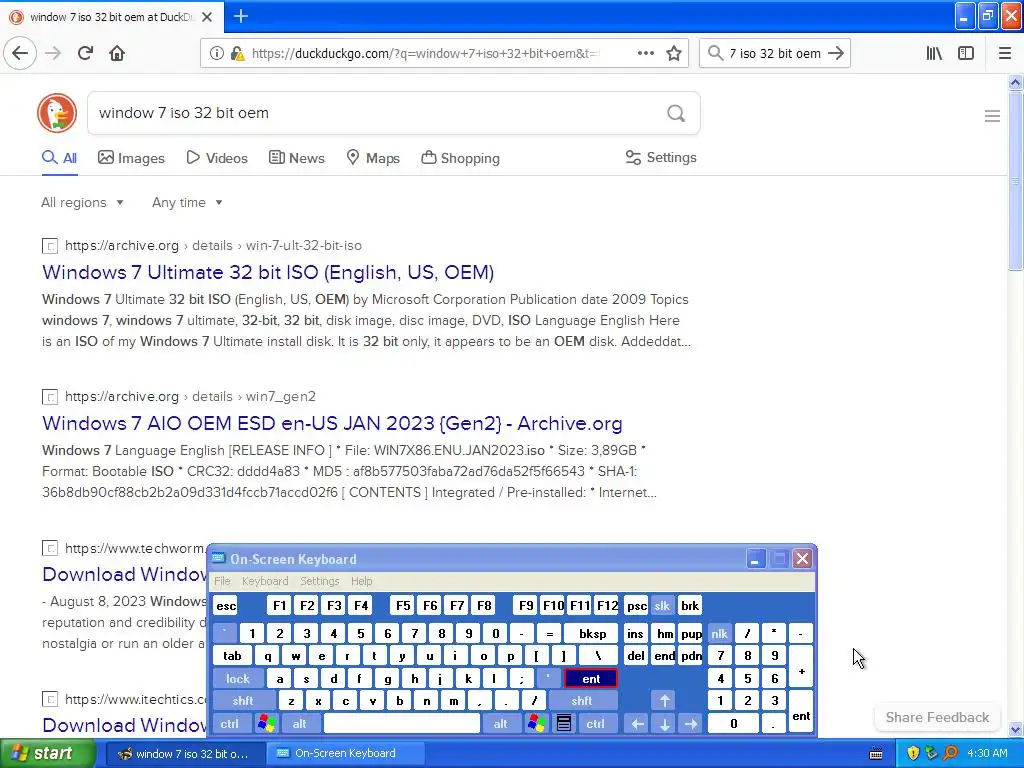The height and width of the screenshot is (768, 1024).
Task: Open Settings menu in On-Screen Keyboard
Action: tap(319, 581)
